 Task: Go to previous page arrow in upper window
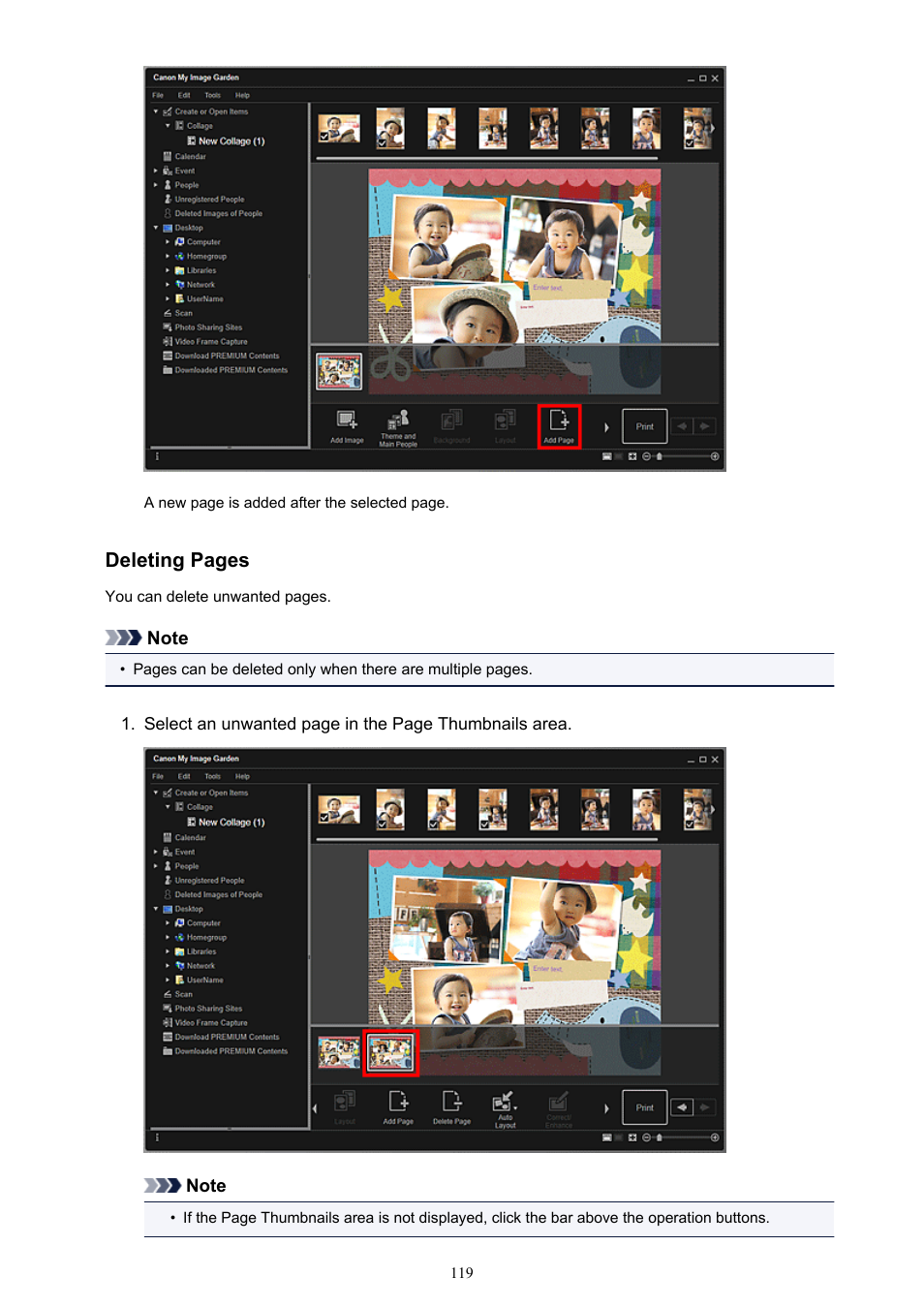[x=683, y=426]
